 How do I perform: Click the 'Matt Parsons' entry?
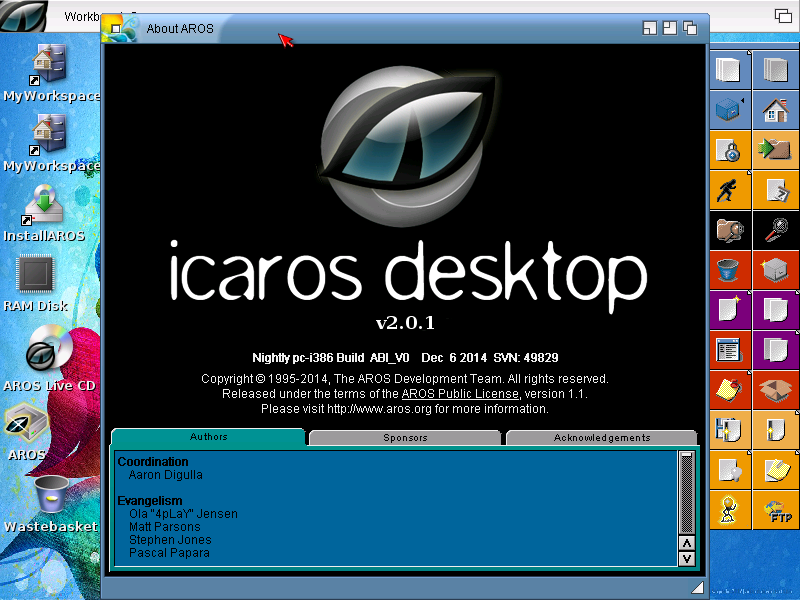[164, 527]
